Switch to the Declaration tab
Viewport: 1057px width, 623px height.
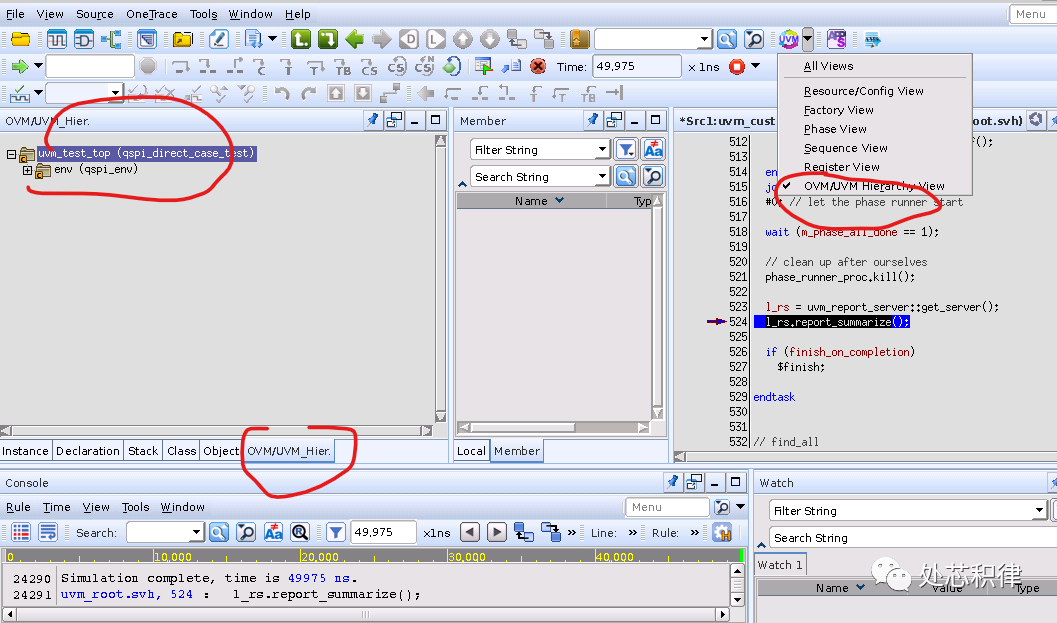pos(88,451)
